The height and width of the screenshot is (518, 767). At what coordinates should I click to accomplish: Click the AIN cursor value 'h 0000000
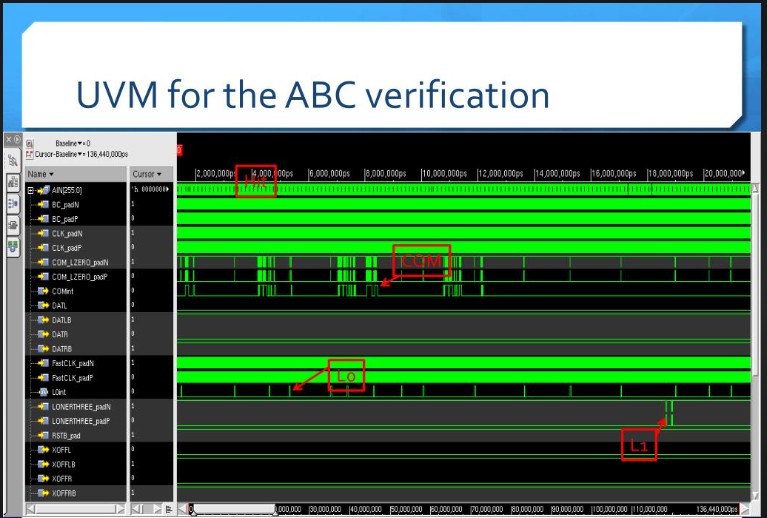pos(150,190)
